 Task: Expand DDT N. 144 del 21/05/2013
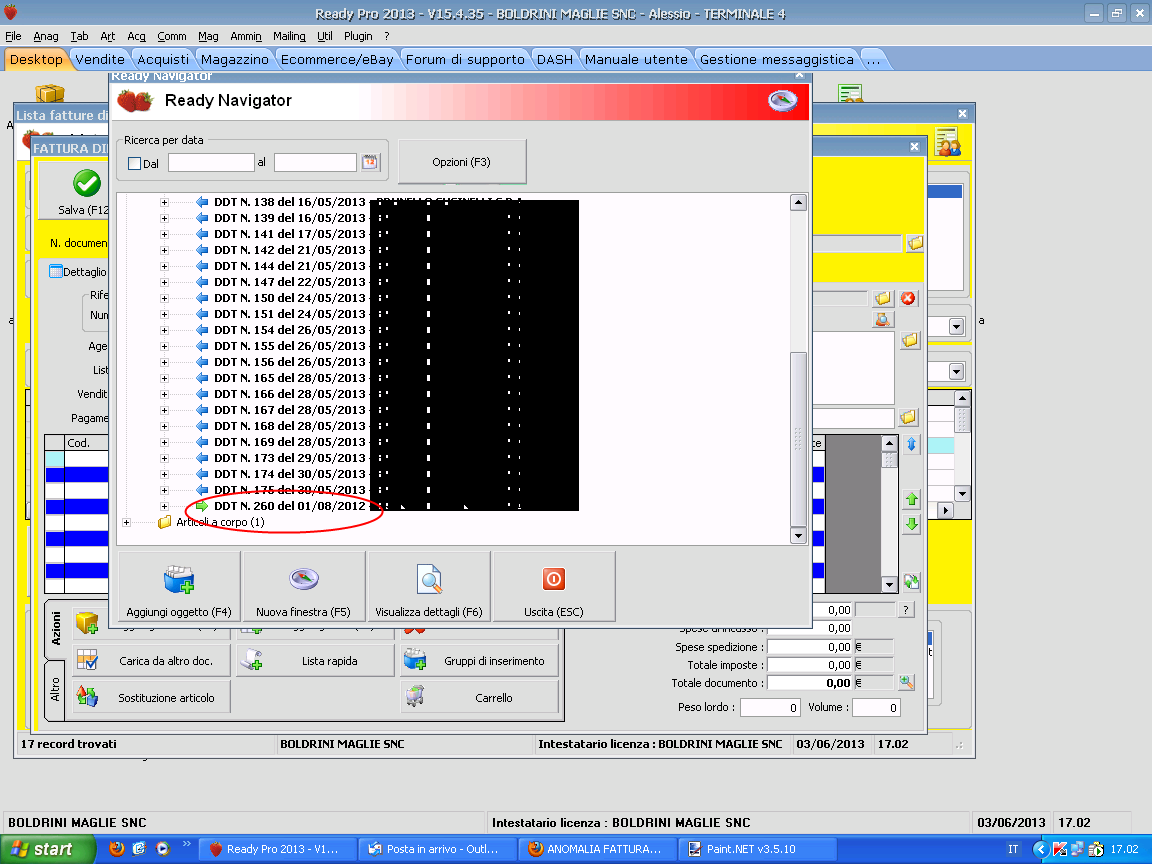tap(165, 266)
